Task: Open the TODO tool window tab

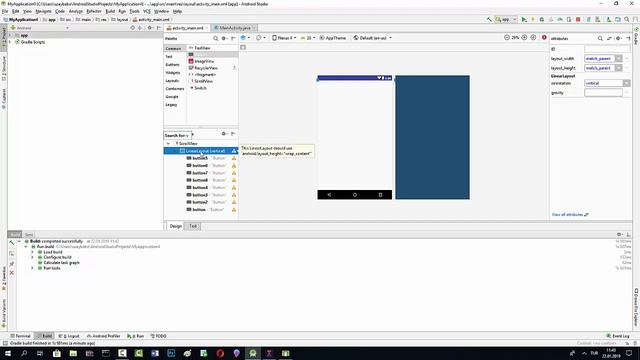Action: coord(158,336)
